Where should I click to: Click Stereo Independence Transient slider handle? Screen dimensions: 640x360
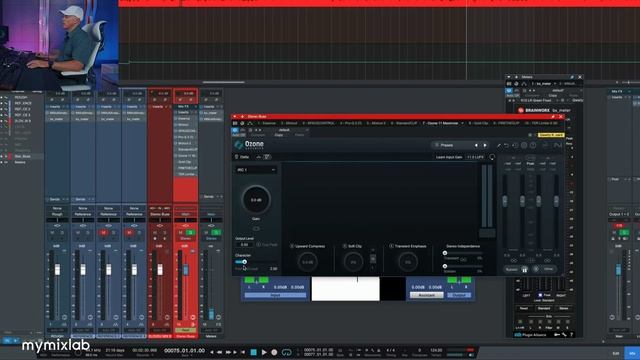445,253
